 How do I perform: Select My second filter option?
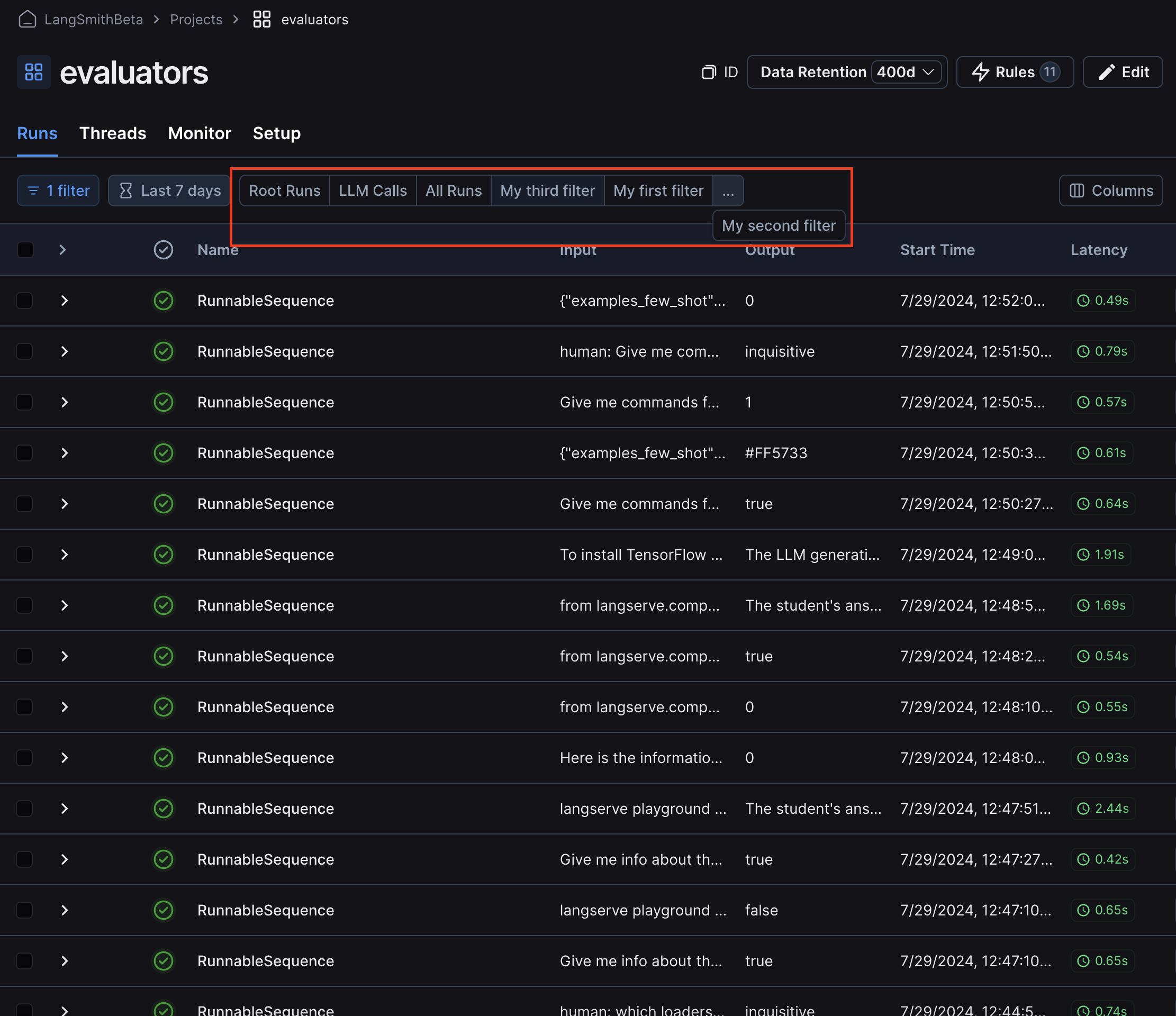coord(778,226)
